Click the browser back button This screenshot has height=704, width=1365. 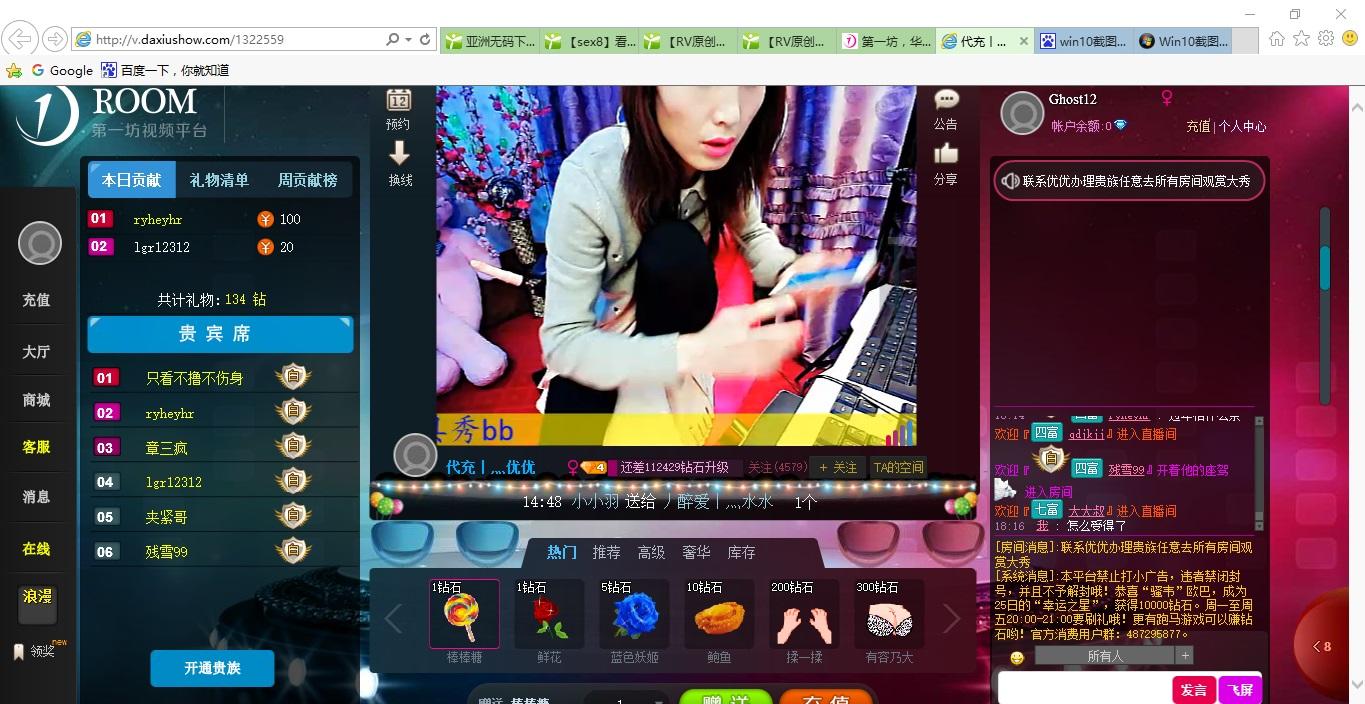[21, 39]
